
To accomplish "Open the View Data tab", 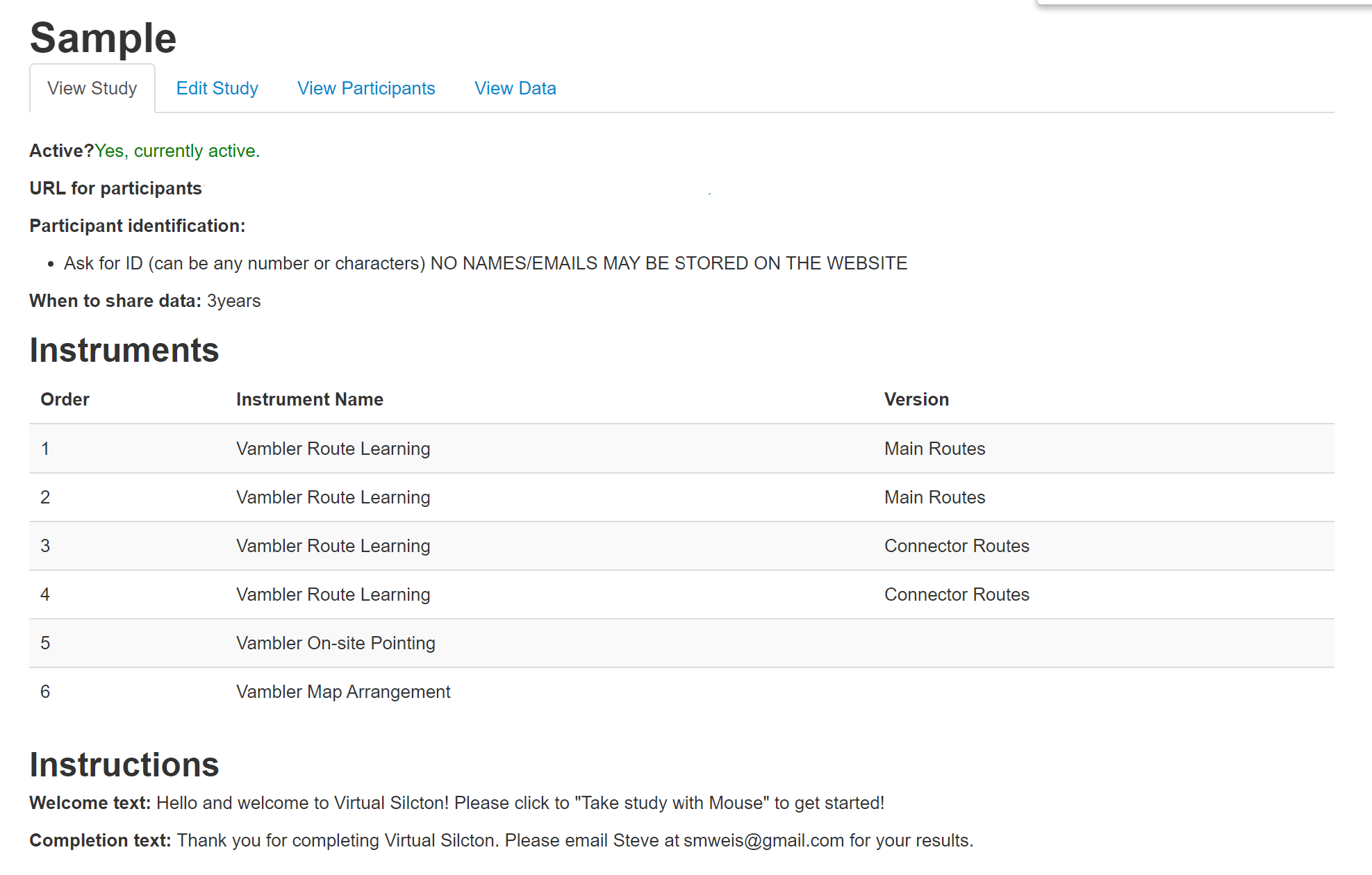I will pos(515,88).
